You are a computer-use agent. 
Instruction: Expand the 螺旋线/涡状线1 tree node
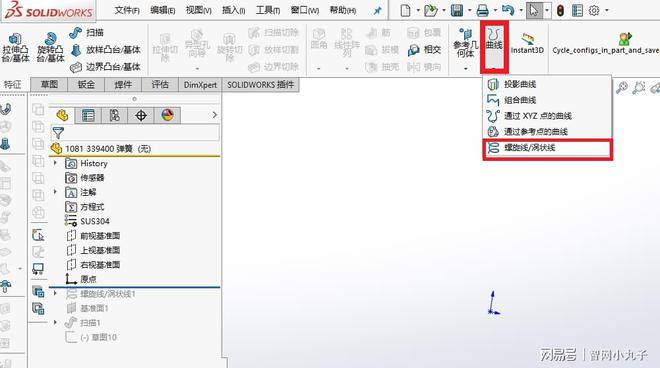55,293
